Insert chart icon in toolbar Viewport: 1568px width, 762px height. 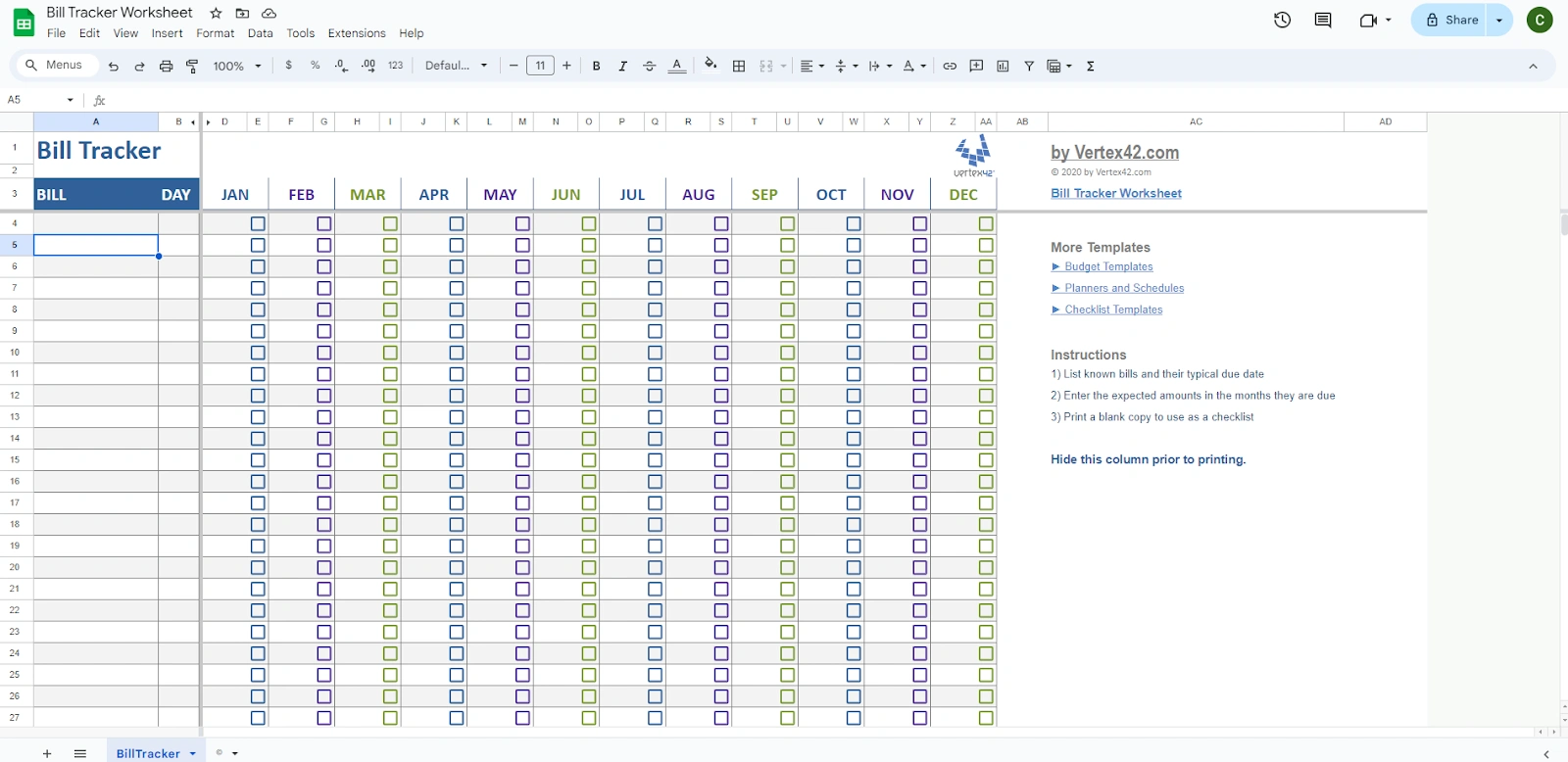pyautogui.click(x=1003, y=66)
